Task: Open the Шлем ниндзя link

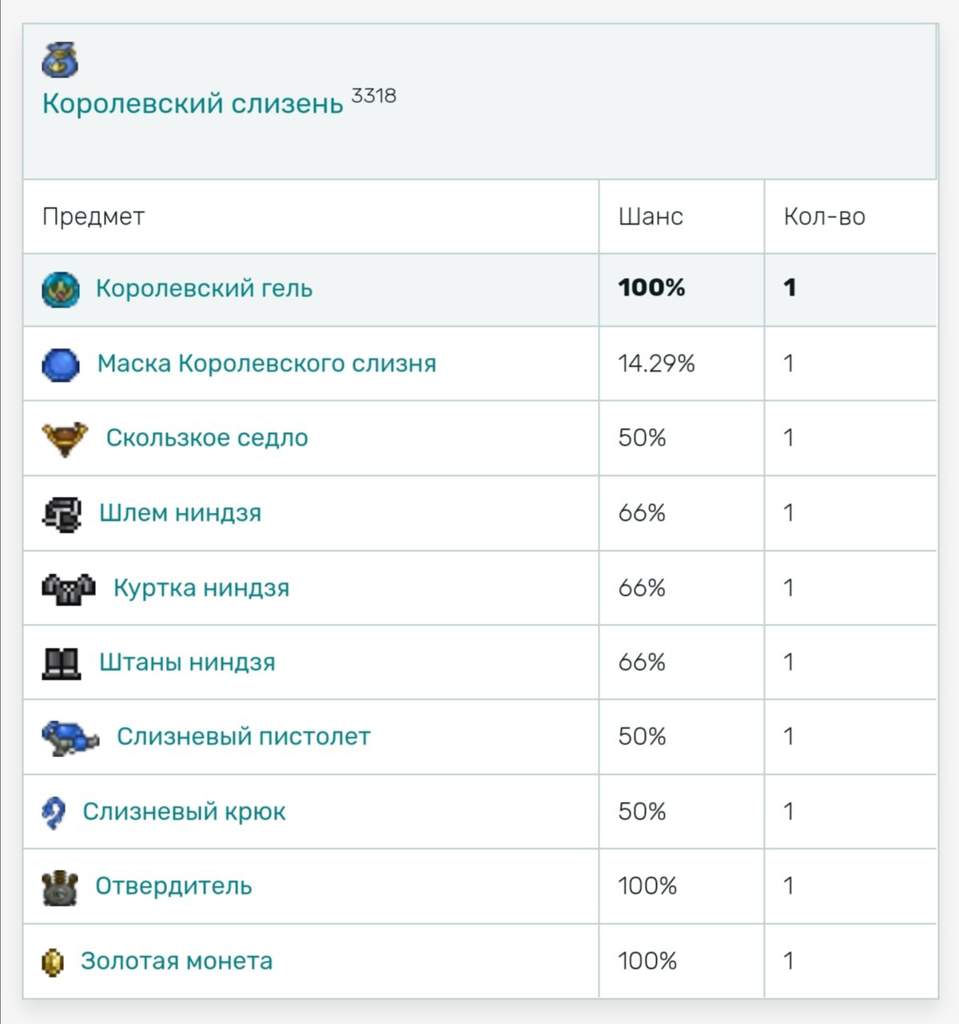Action: coord(180,513)
